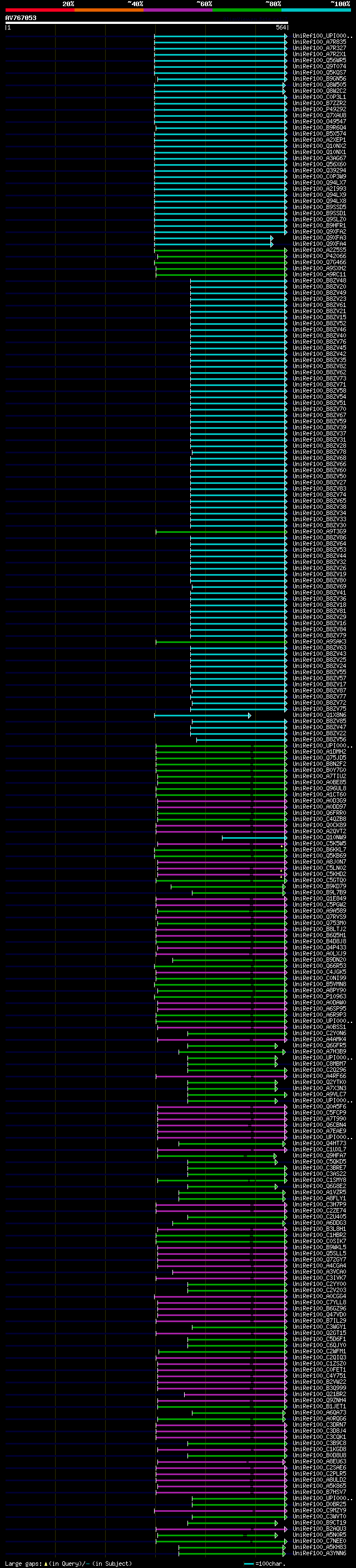356x1568 pixels.
Task: Click the UniRef100_A7TIU2 label
Action: pyautogui.click(x=319, y=776)
